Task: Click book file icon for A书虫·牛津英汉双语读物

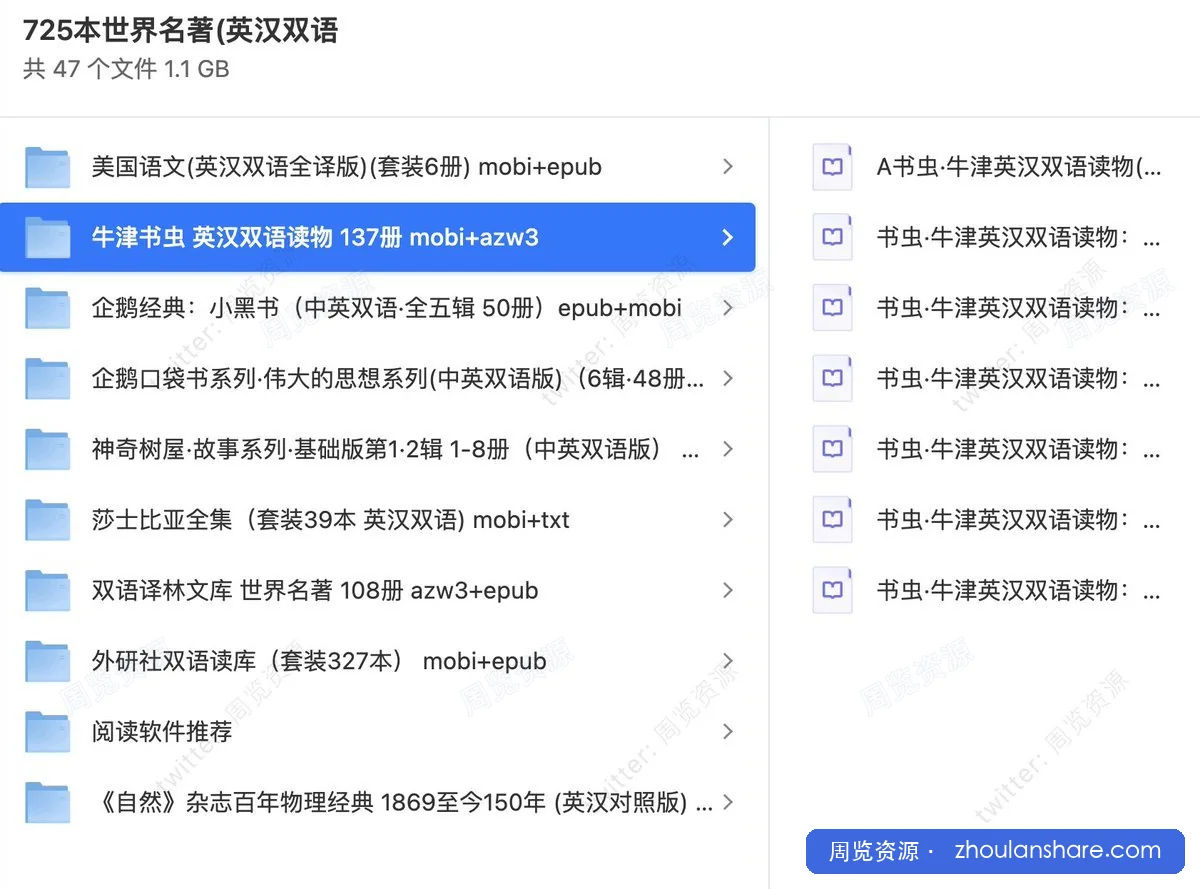Action: (x=832, y=167)
